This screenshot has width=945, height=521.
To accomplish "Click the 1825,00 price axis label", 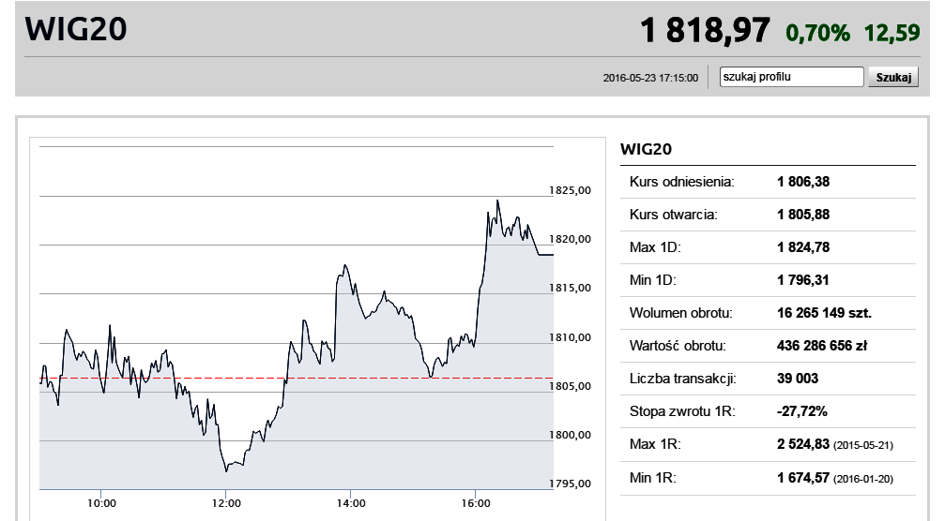I will 571,190.
